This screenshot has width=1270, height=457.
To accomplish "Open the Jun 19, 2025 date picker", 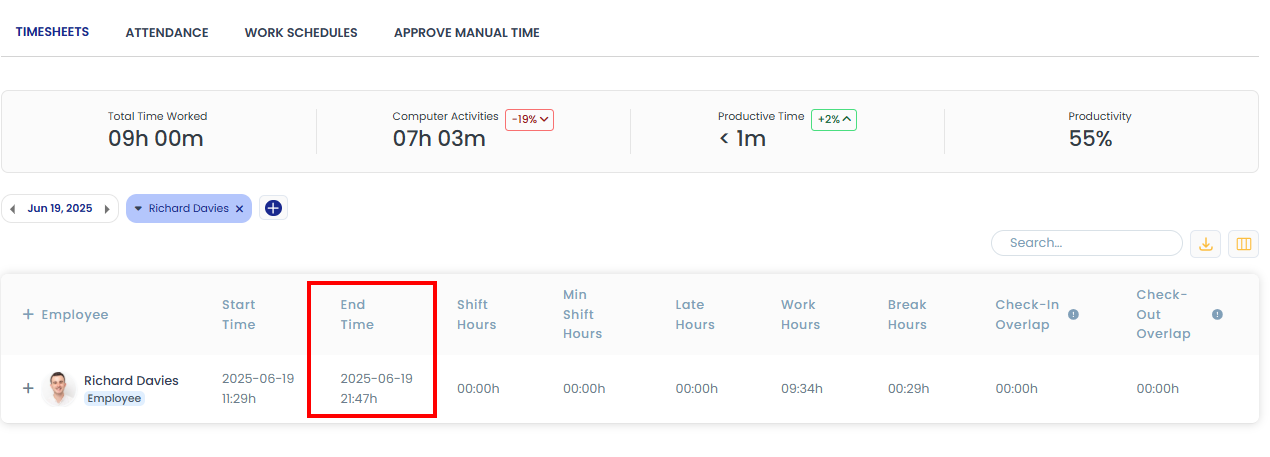I will tap(60, 209).
